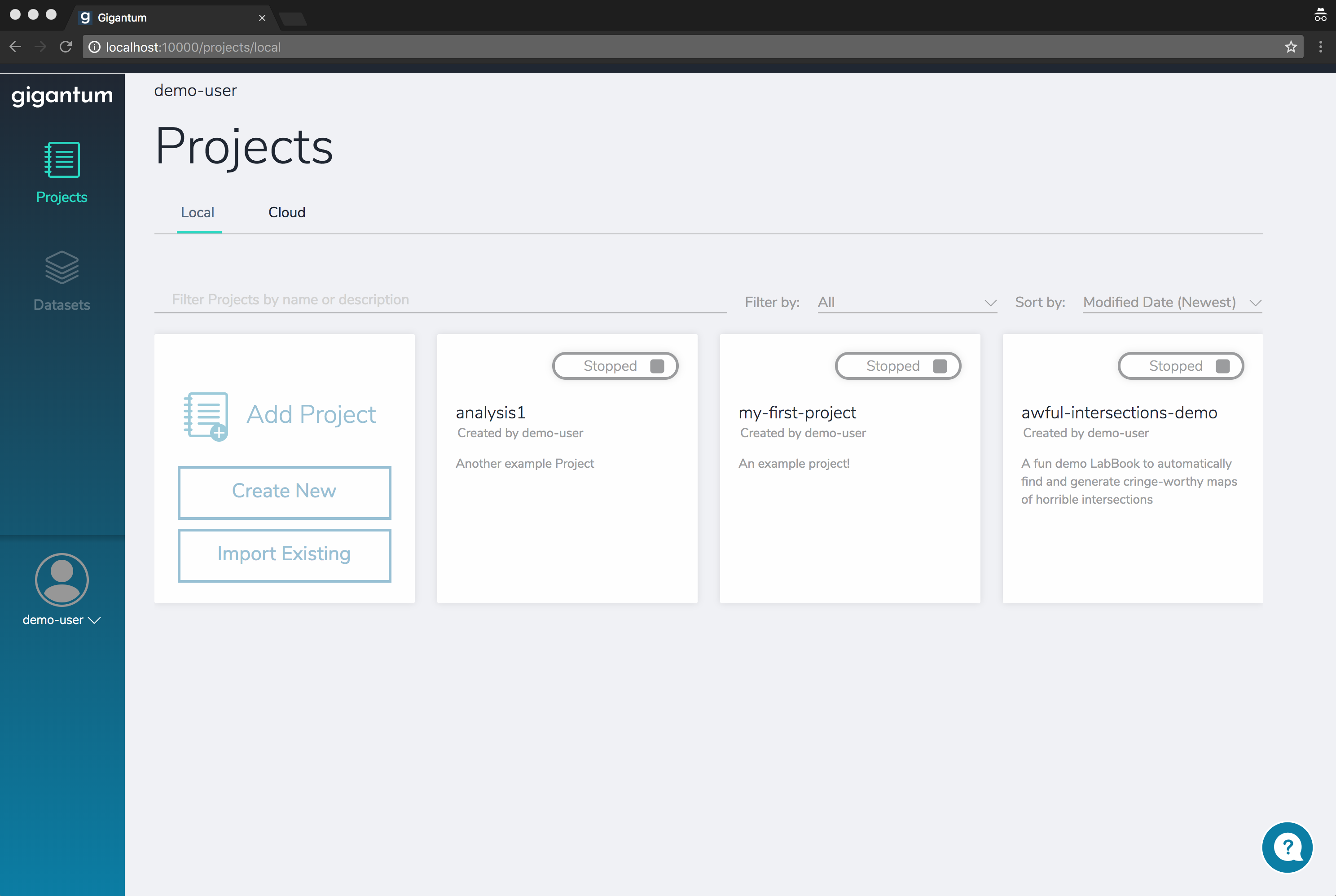Open the Projects notebook icon in sidebar

coord(62,159)
